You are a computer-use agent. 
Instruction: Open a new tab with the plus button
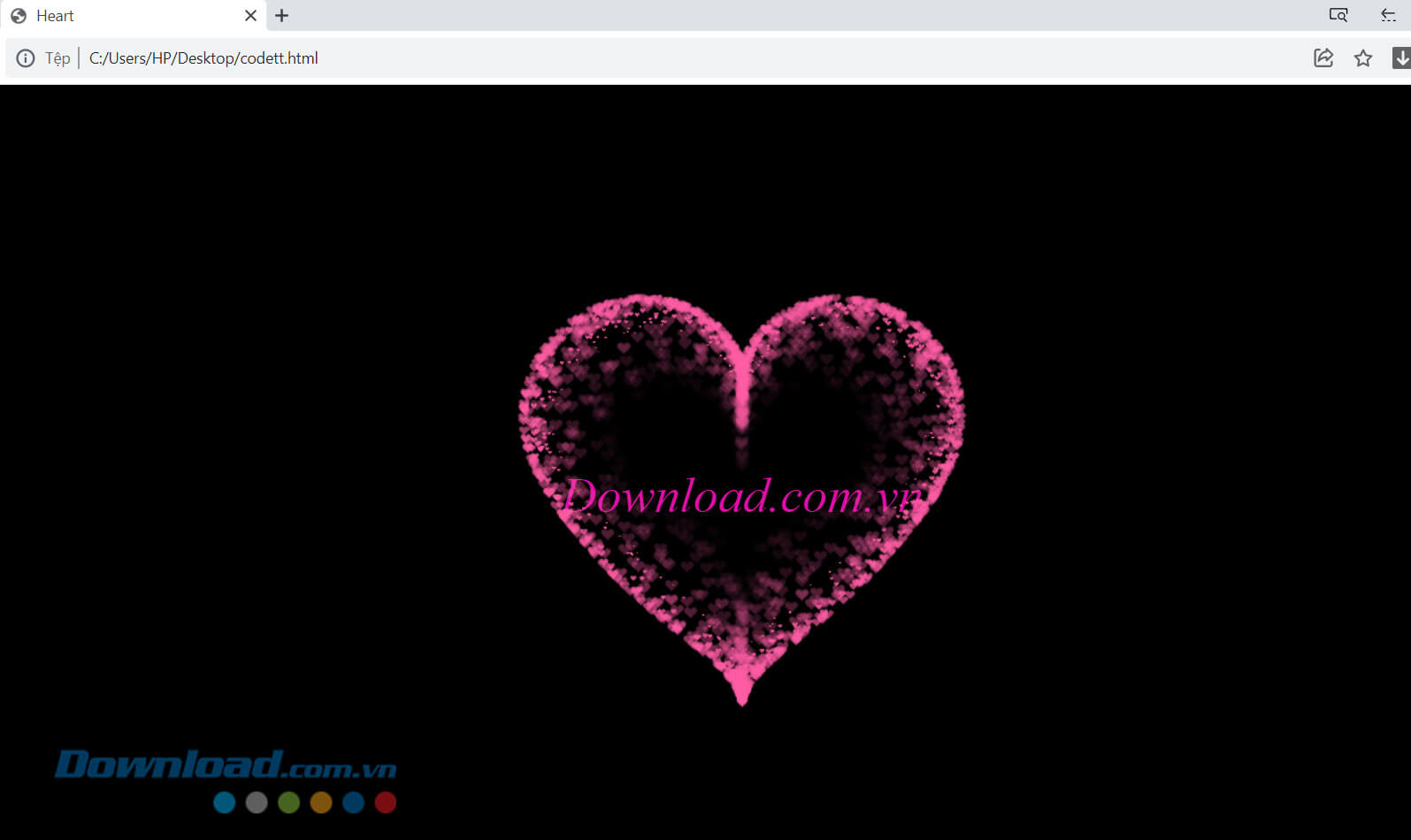[x=281, y=15]
